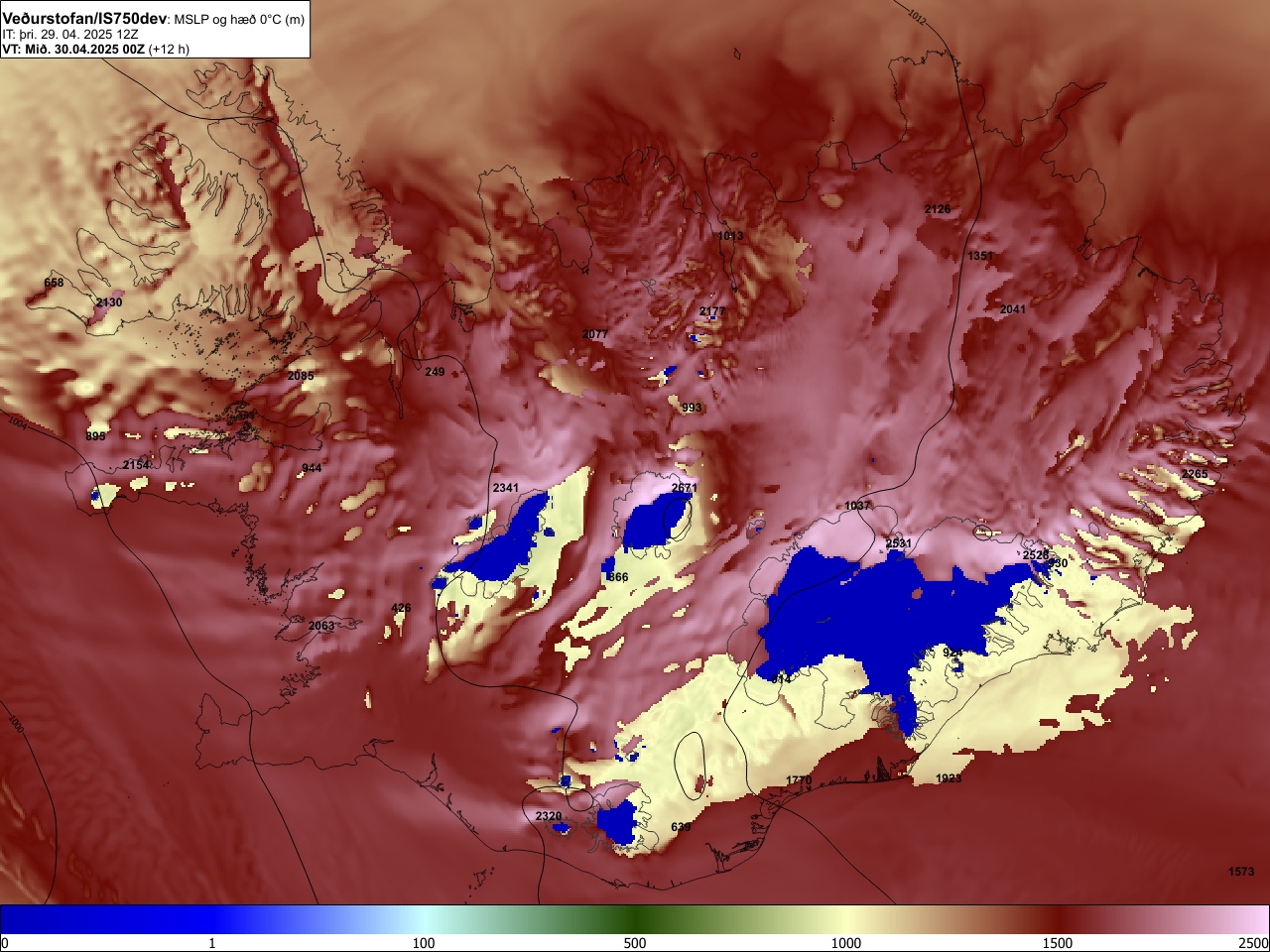Click the 'VT: Mið. 30.04.2025 00Z (+12 h)' line
Screen dimensions: 1270x952
95,49
